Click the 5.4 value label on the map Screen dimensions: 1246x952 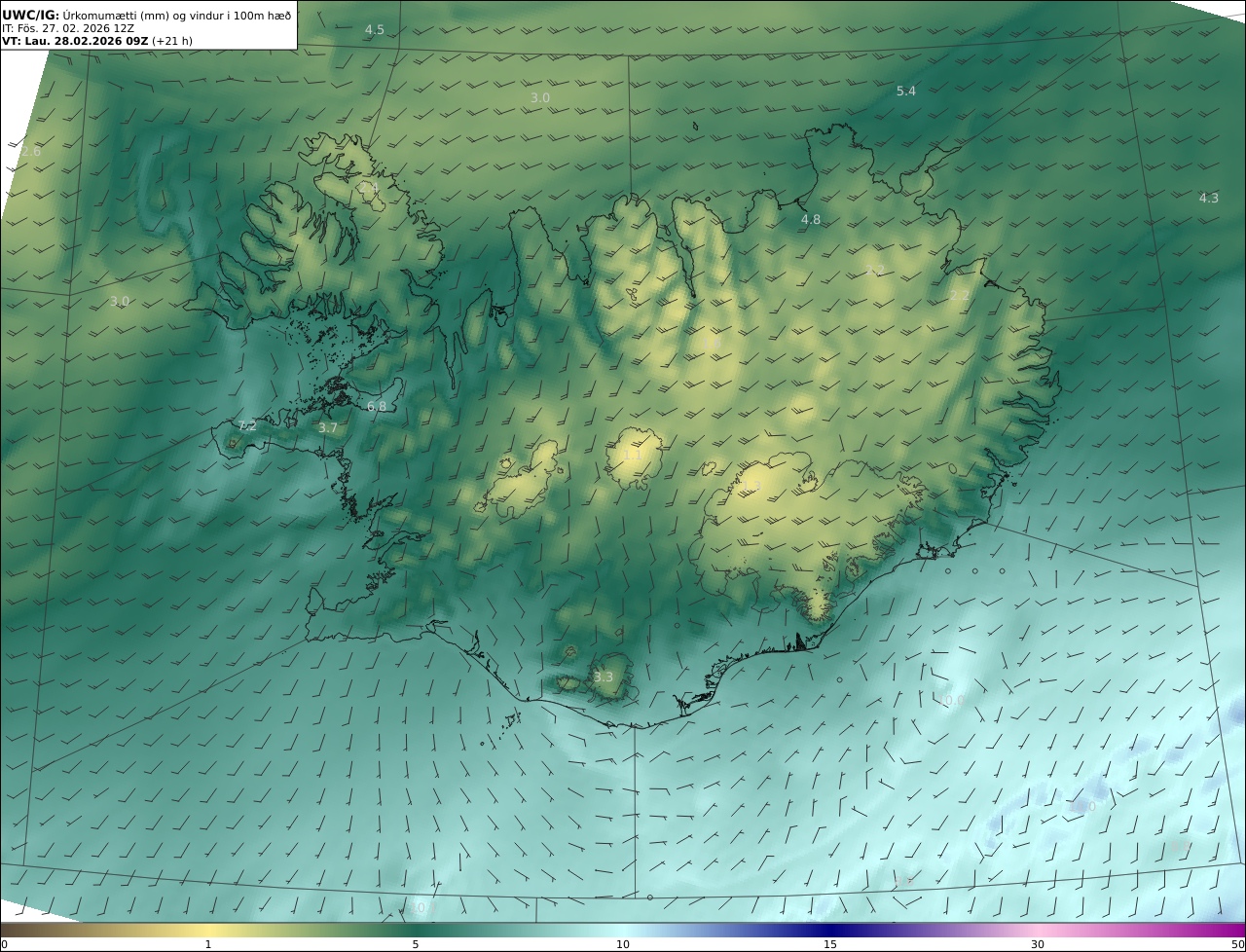(906, 91)
